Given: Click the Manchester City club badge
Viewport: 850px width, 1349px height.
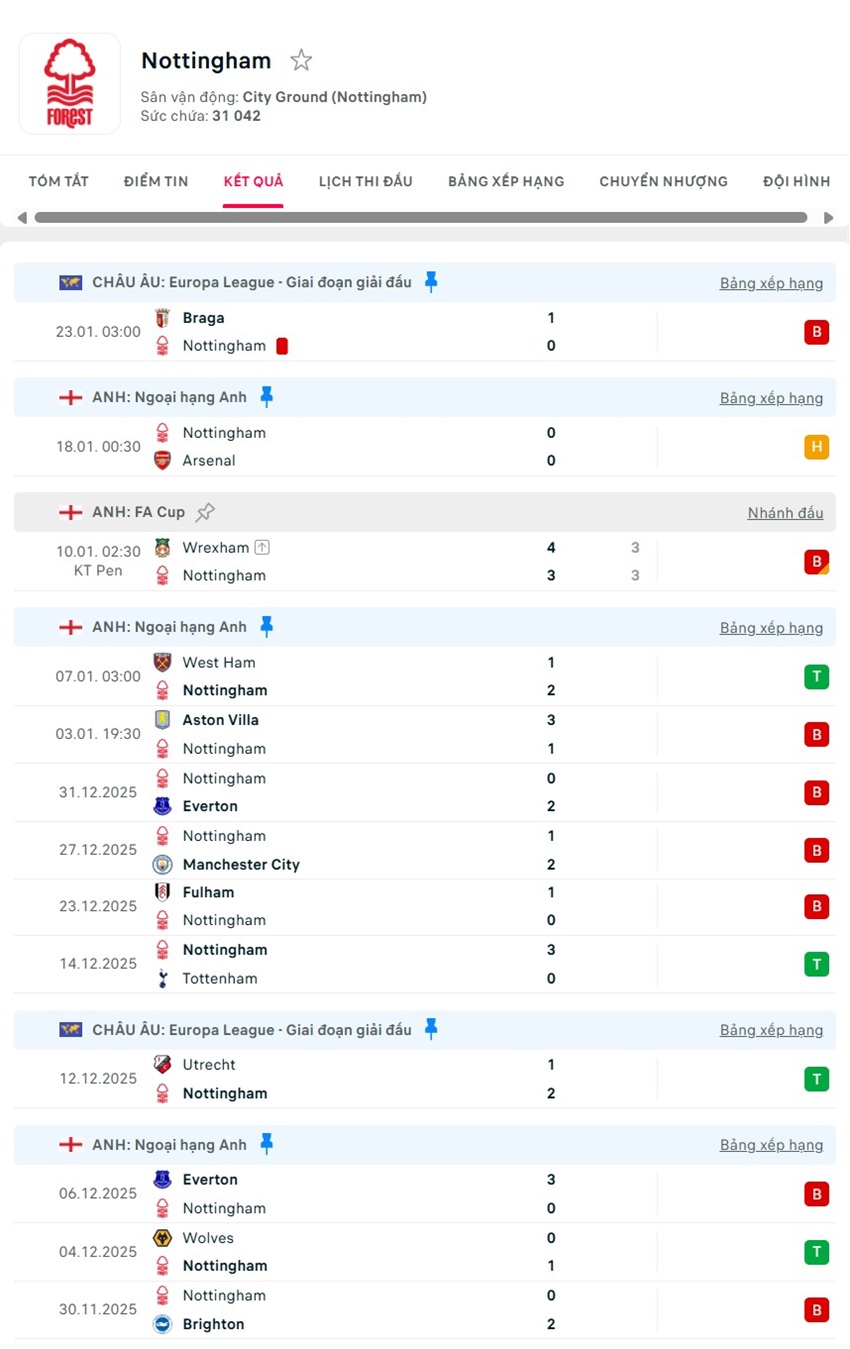Looking at the screenshot, I should pos(163,864).
